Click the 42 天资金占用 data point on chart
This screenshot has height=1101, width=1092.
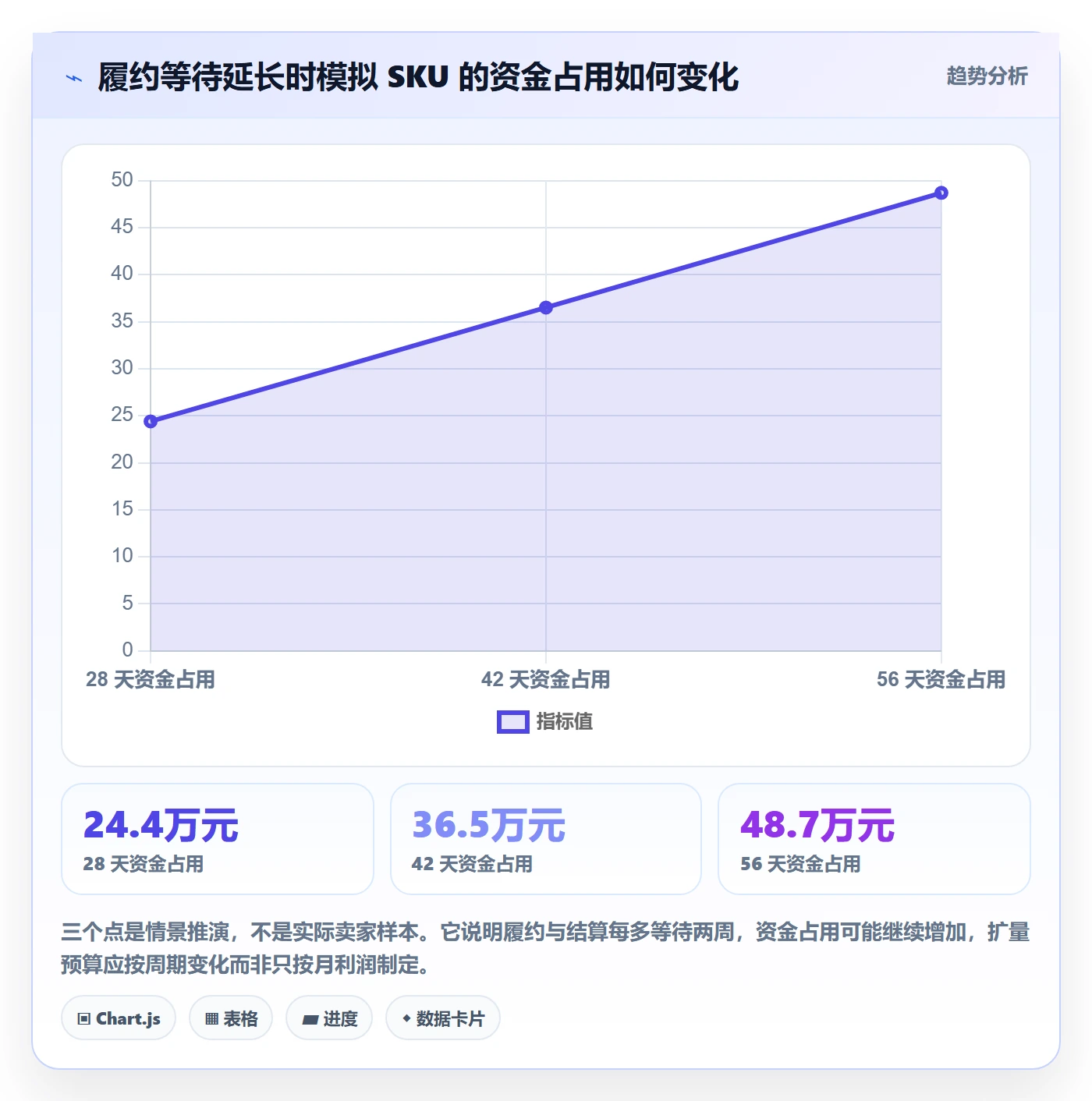[x=546, y=307]
